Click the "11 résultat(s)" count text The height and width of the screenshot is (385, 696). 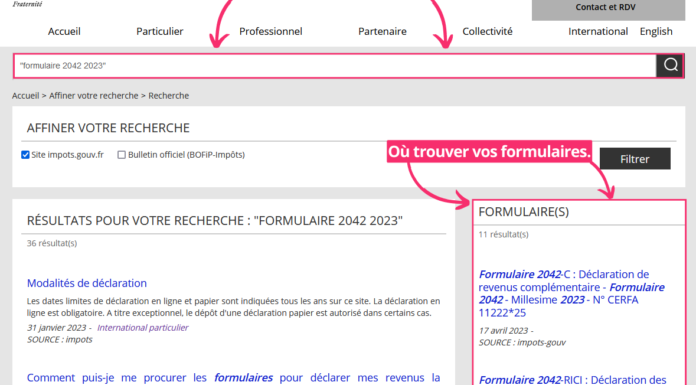pyautogui.click(x=503, y=234)
